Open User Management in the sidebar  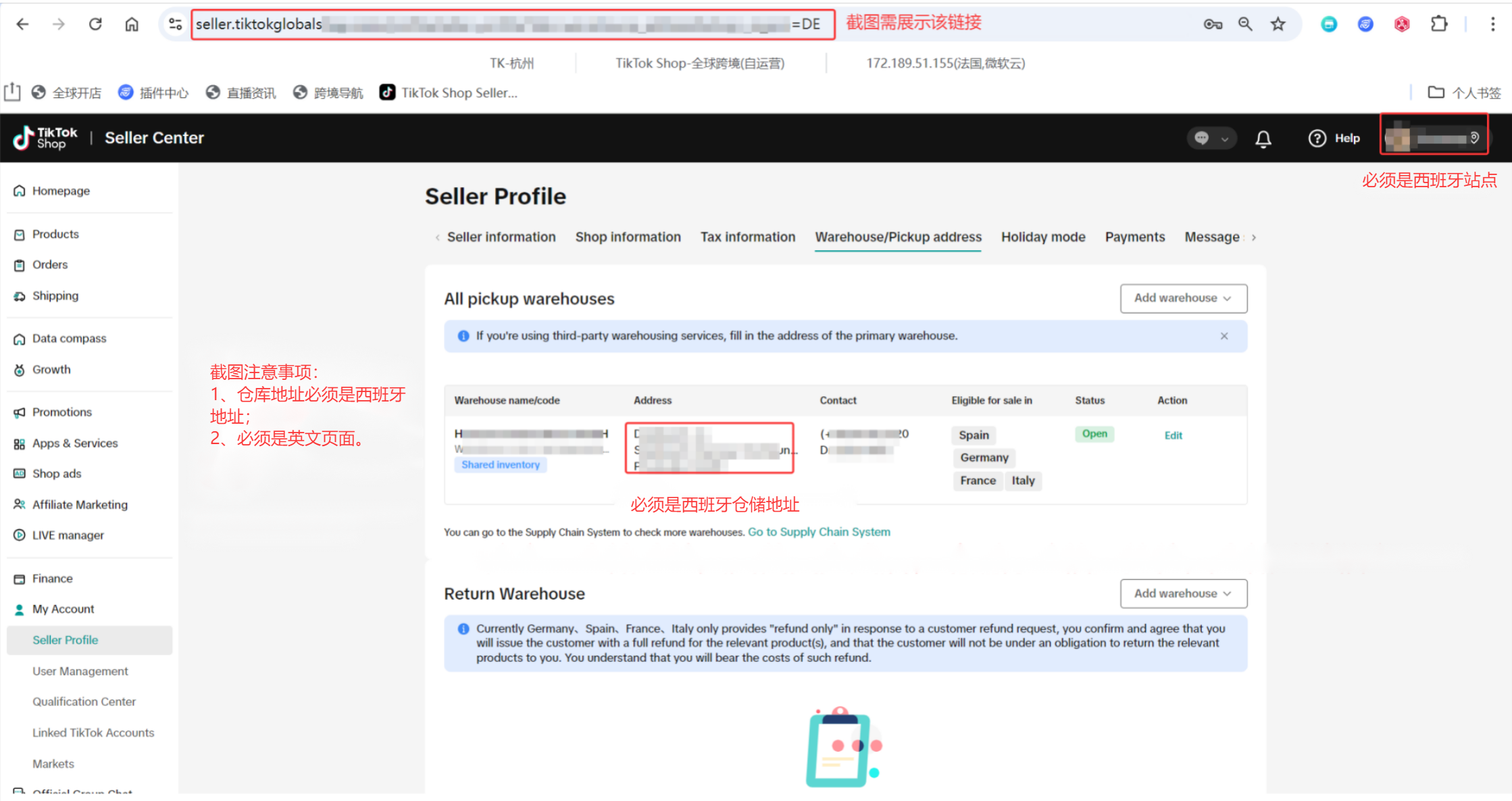point(80,671)
